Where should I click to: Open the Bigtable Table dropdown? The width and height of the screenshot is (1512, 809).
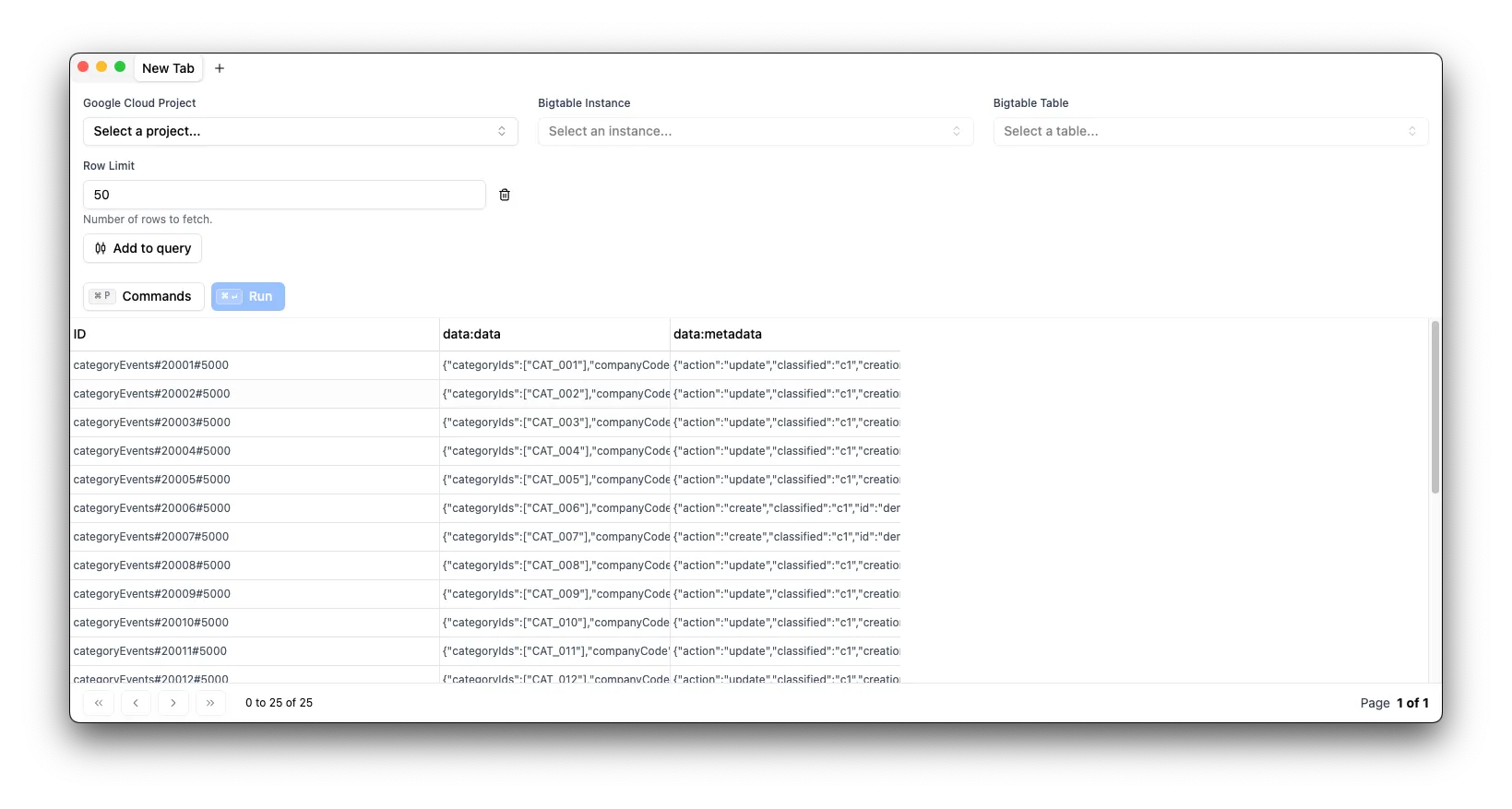pos(1209,131)
